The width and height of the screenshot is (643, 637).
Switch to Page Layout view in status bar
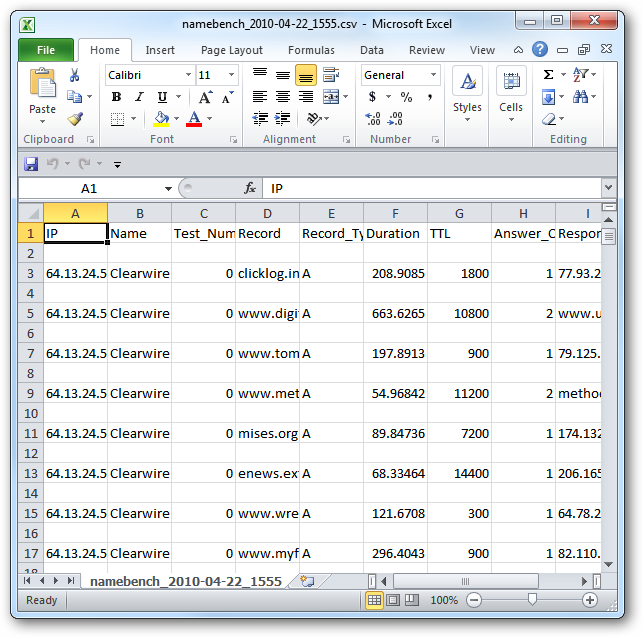pyautogui.click(x=393, y=600)
